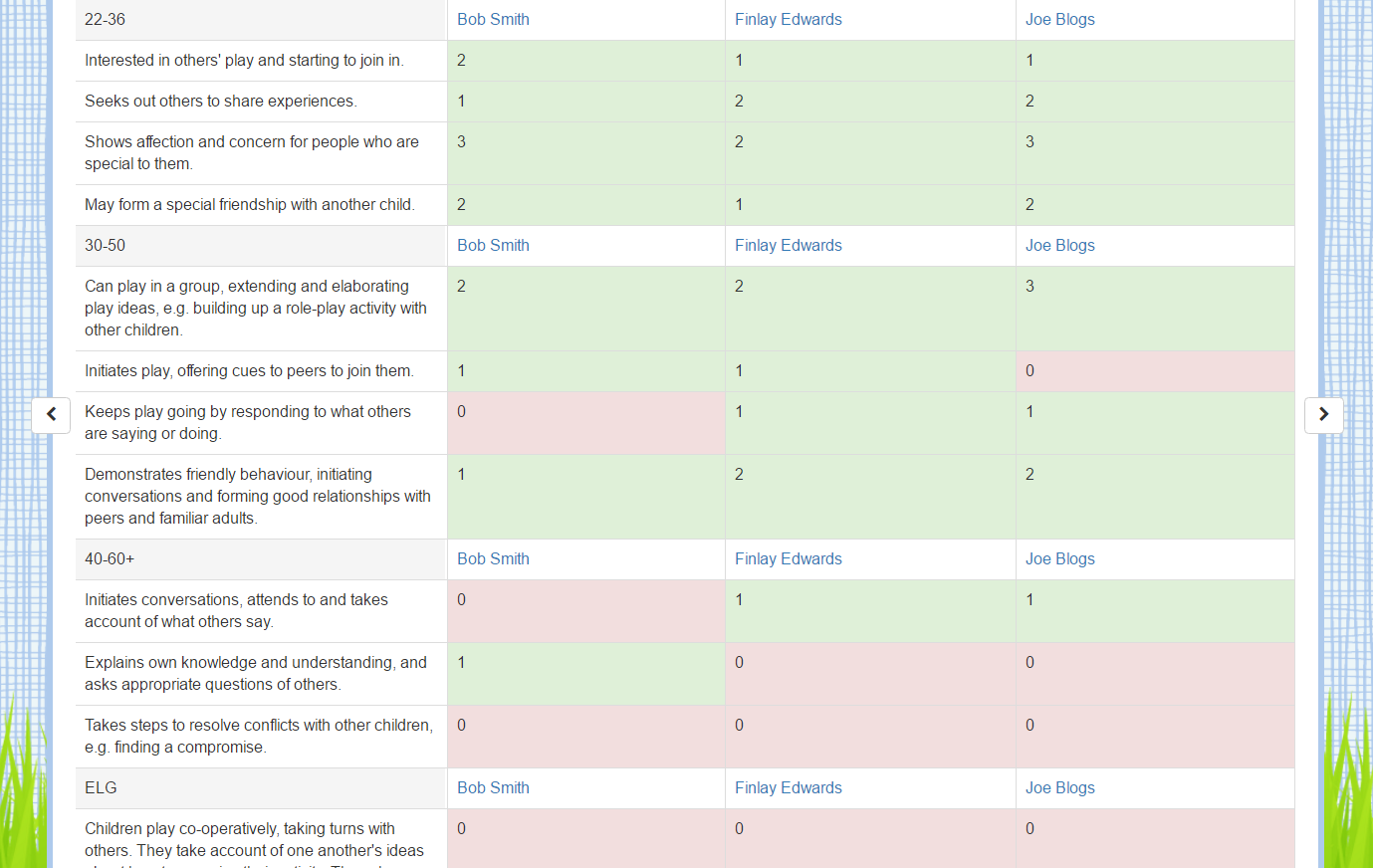This screenshot has height=868, width=1373.
Task: Click Finlay Edwards link in 40-60+ row
Action: coord(788,559)
